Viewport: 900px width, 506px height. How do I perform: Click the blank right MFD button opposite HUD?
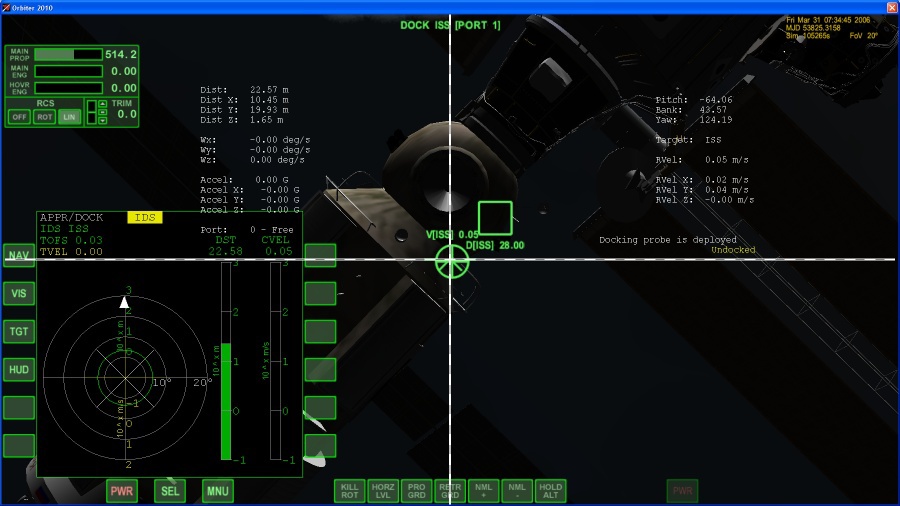pos(320,369)
